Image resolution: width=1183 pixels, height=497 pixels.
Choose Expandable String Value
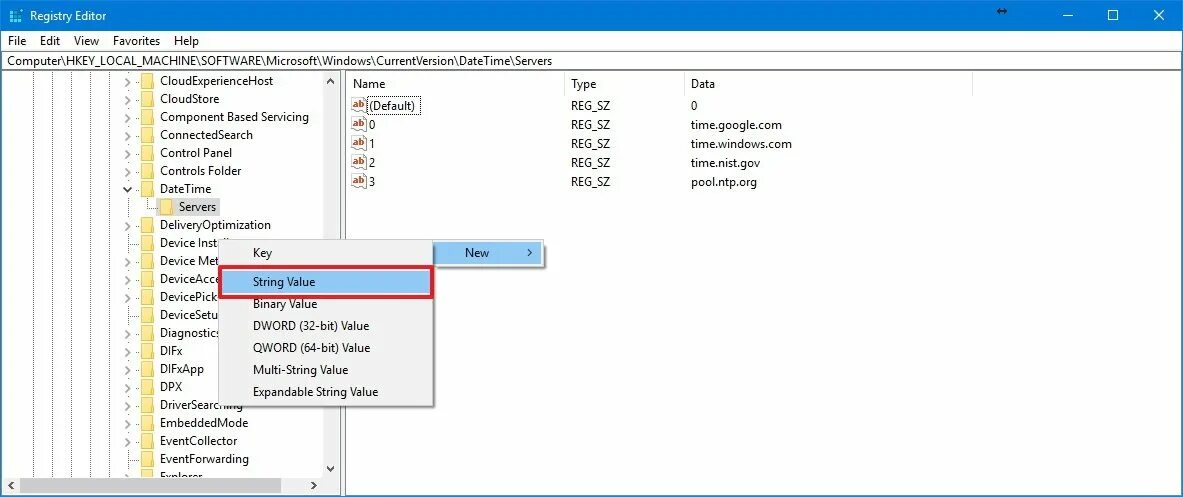pos(325,392)
